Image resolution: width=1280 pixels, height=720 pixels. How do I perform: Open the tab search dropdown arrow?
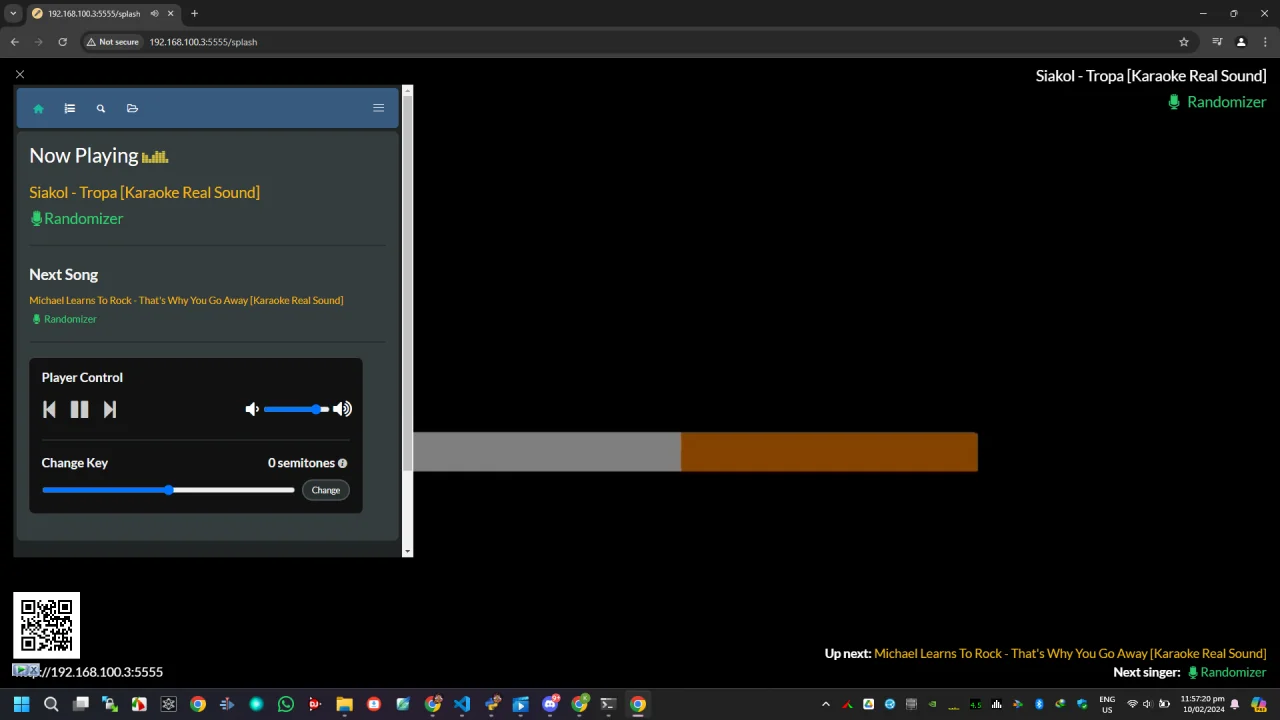tap(13, 13)
